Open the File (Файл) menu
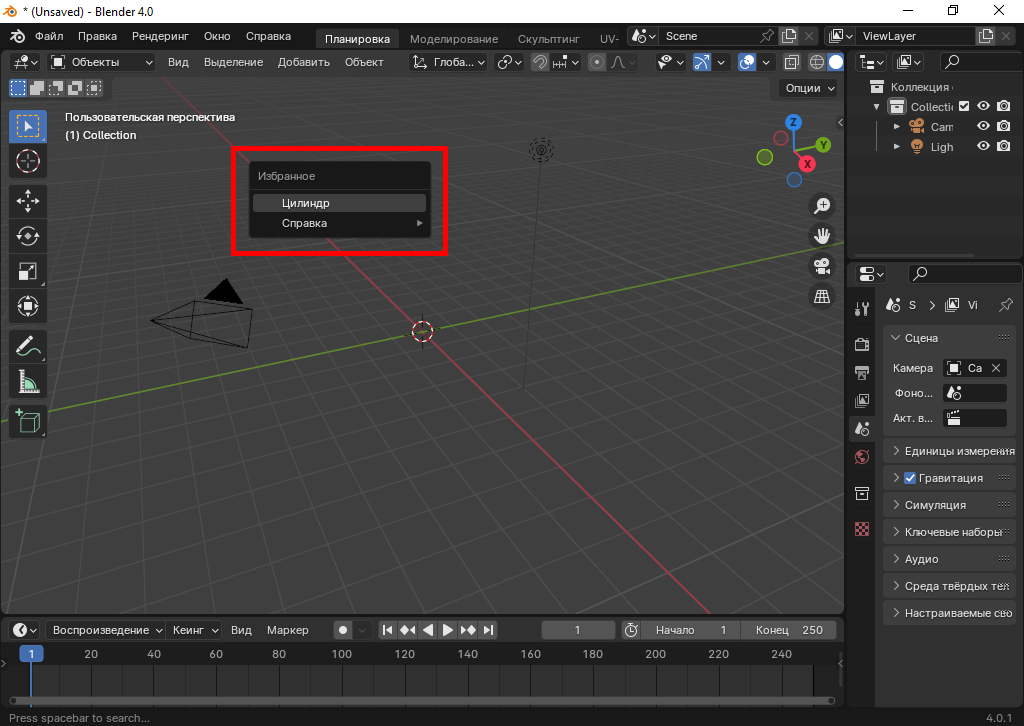The width and height of the screenshot is (1024, 726). (x=49, y=36)
